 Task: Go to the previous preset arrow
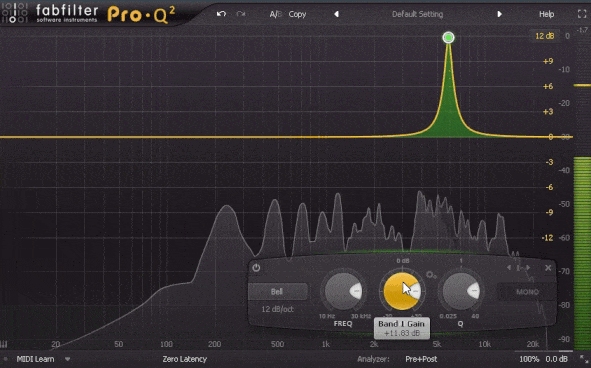coord(336,14)
